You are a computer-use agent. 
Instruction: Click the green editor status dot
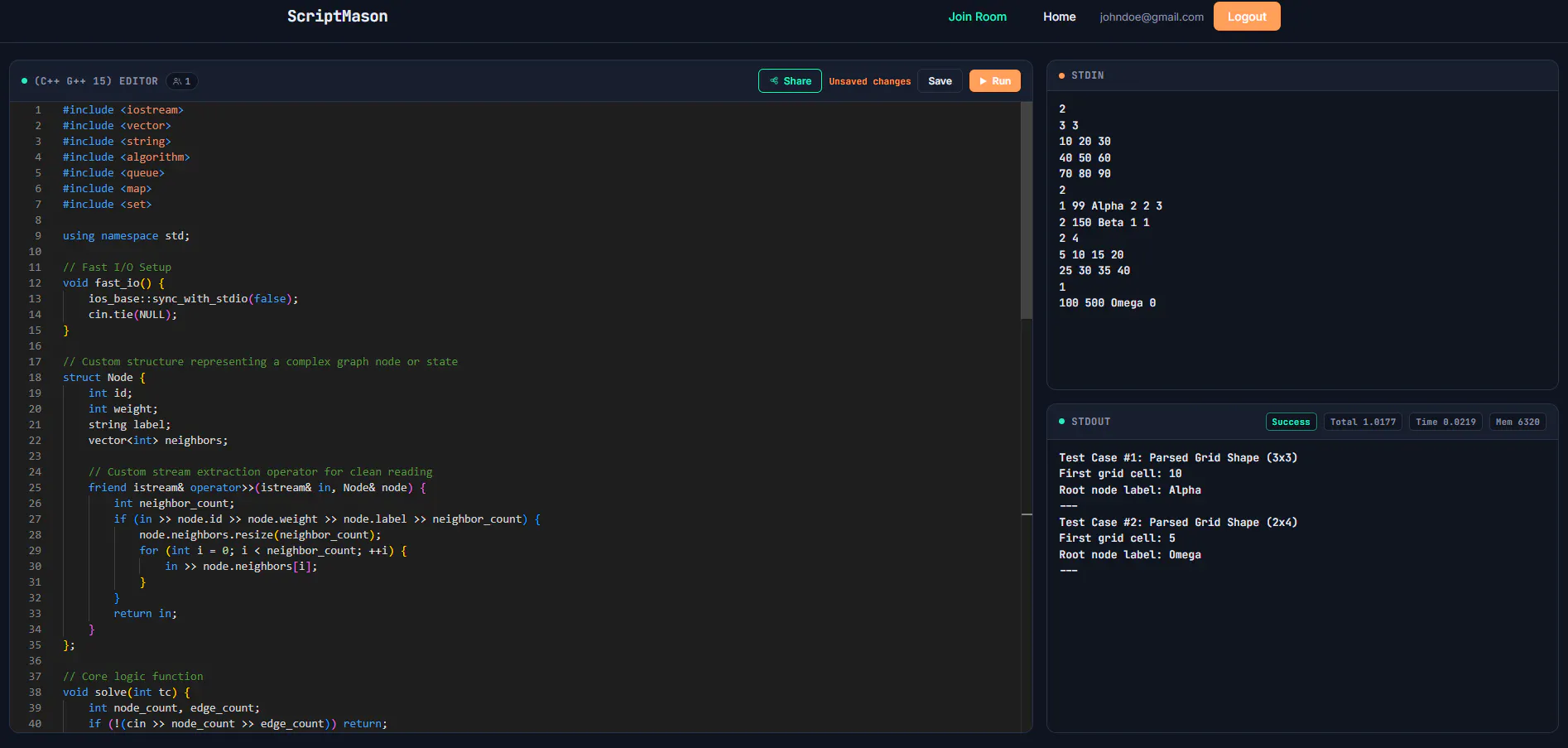(x=24, y=81)
